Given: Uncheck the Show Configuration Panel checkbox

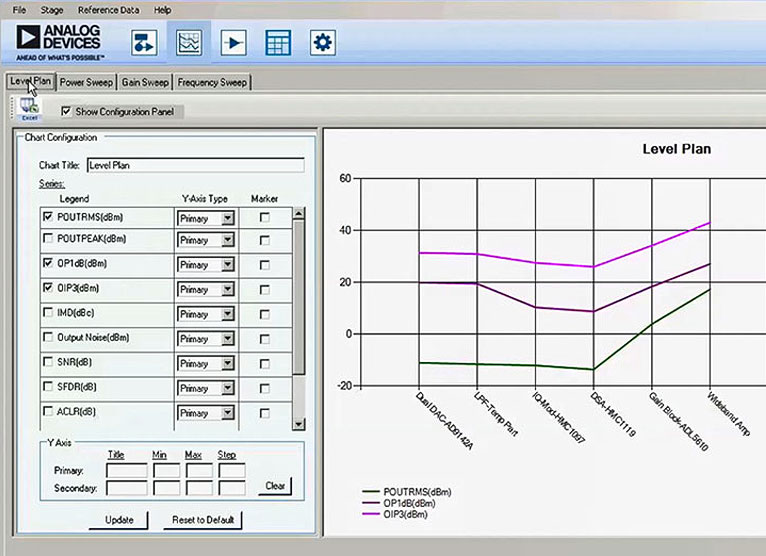Looking at the screenshot, I should (x=66, y=111).
